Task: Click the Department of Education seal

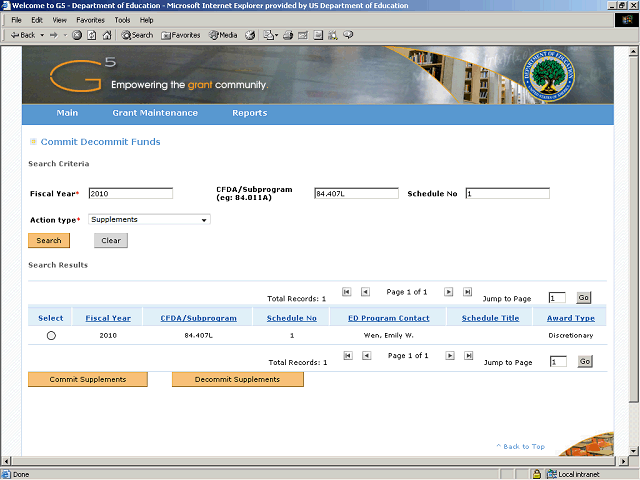Action: click(x=549, y=75)
